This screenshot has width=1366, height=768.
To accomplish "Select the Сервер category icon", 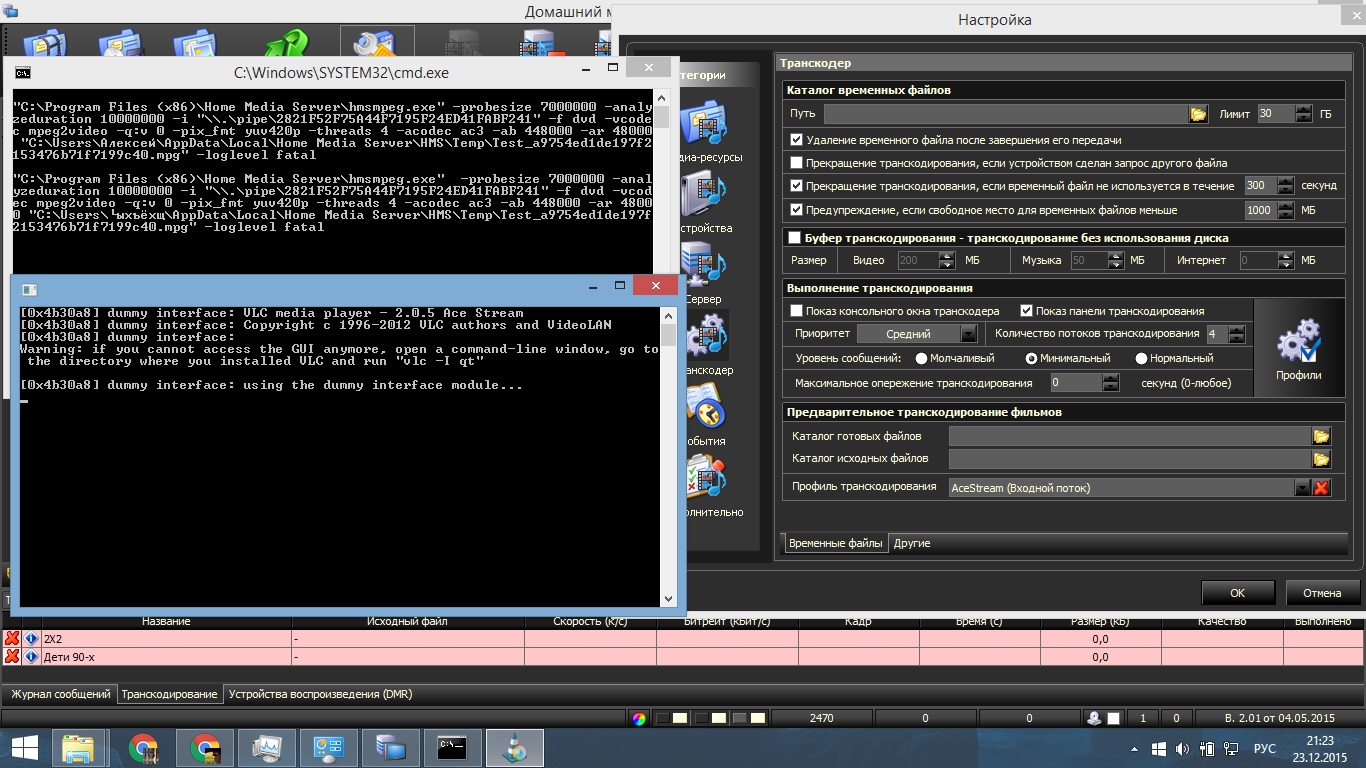I will tap(706, 266).
